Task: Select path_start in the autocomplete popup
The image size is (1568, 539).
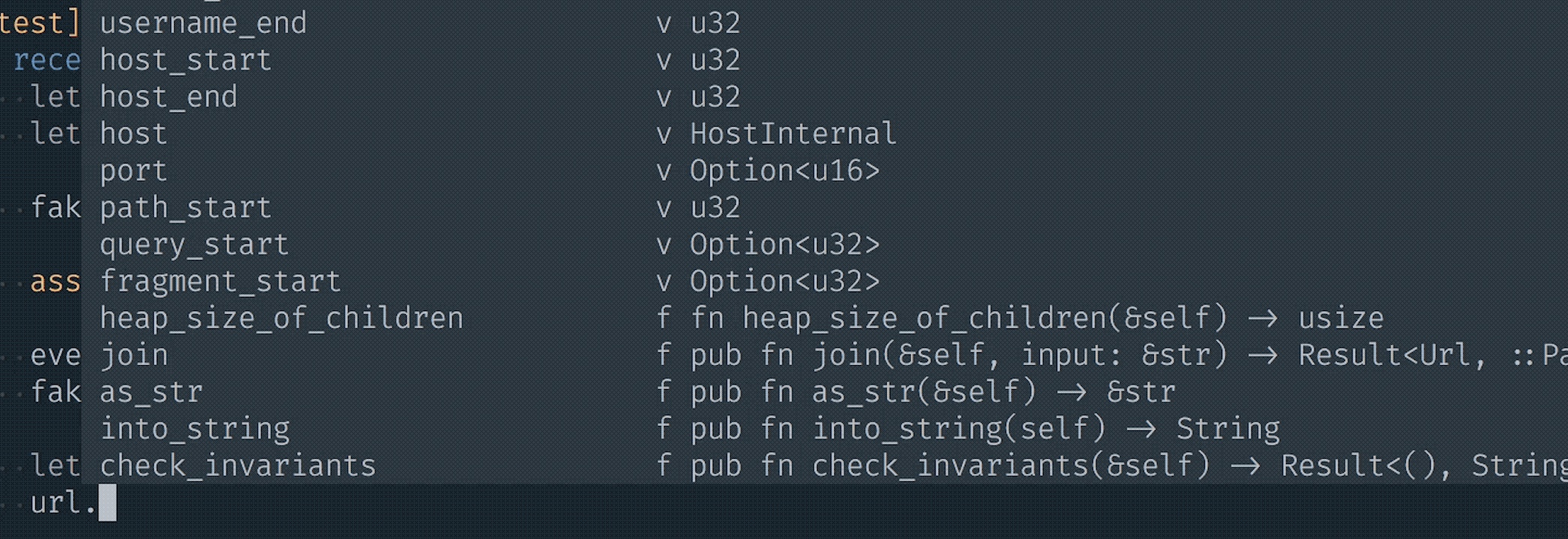Action: 185,208
